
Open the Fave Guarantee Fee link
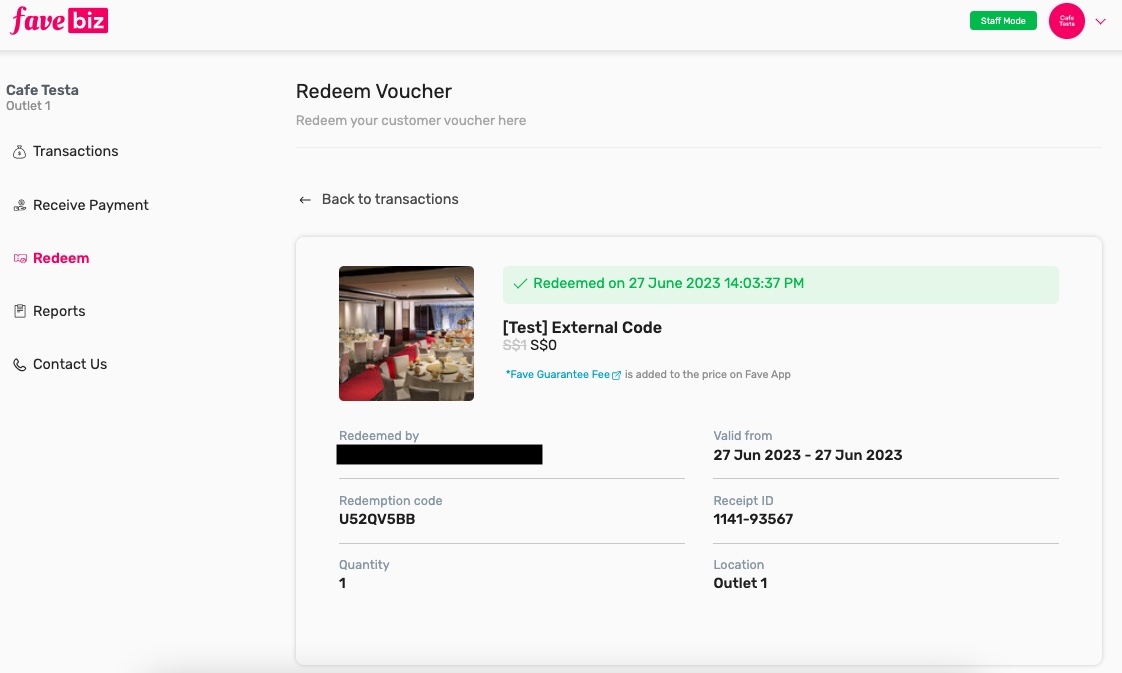(x=560, y=375)
